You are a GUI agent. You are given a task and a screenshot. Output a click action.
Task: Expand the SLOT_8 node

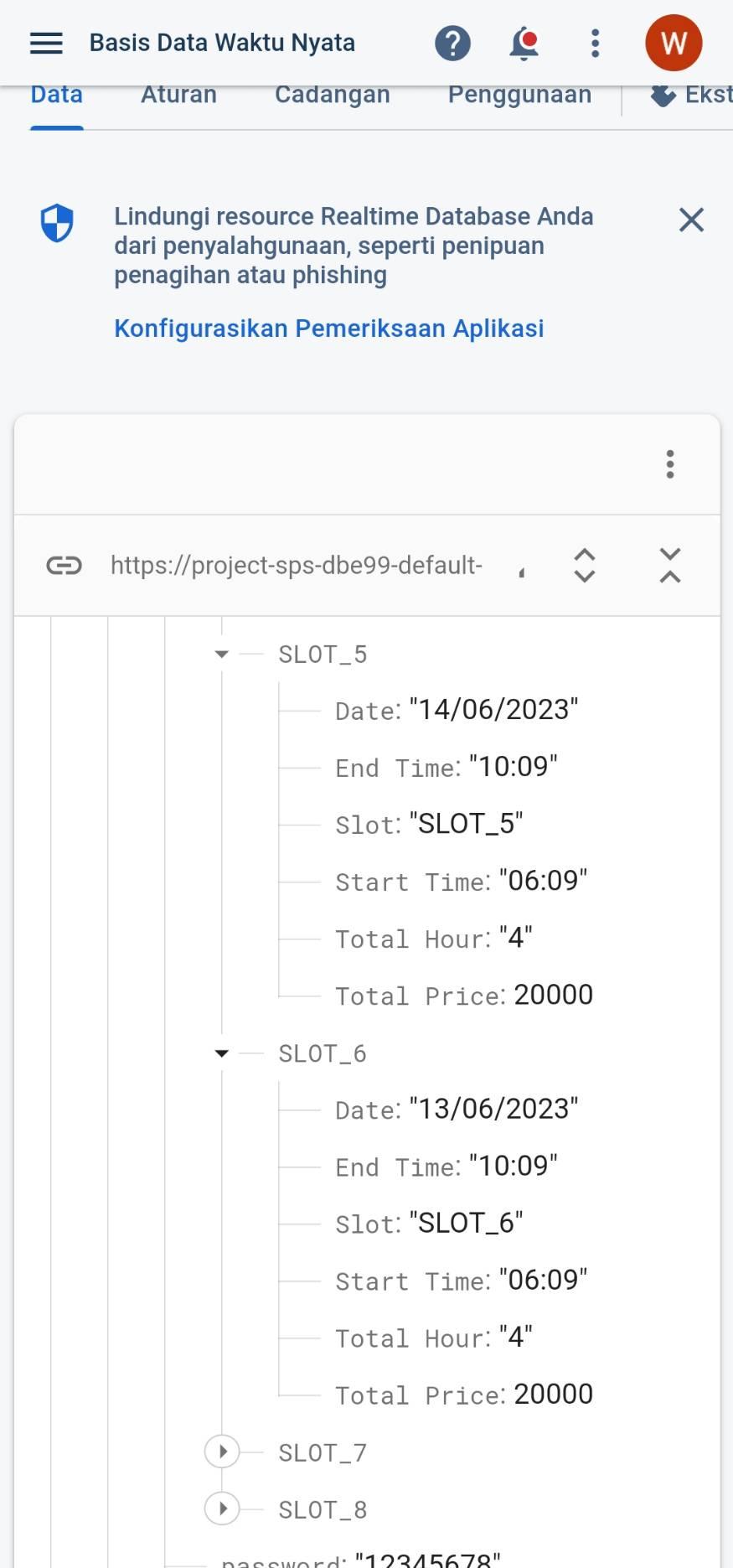point(222,1508)
